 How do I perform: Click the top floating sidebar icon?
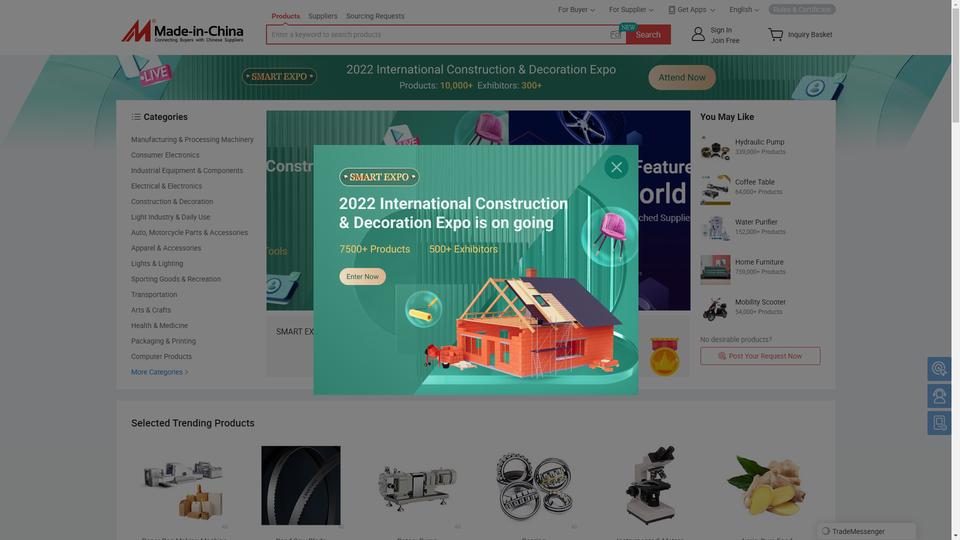pyautogui.click(x=939, y=369)
